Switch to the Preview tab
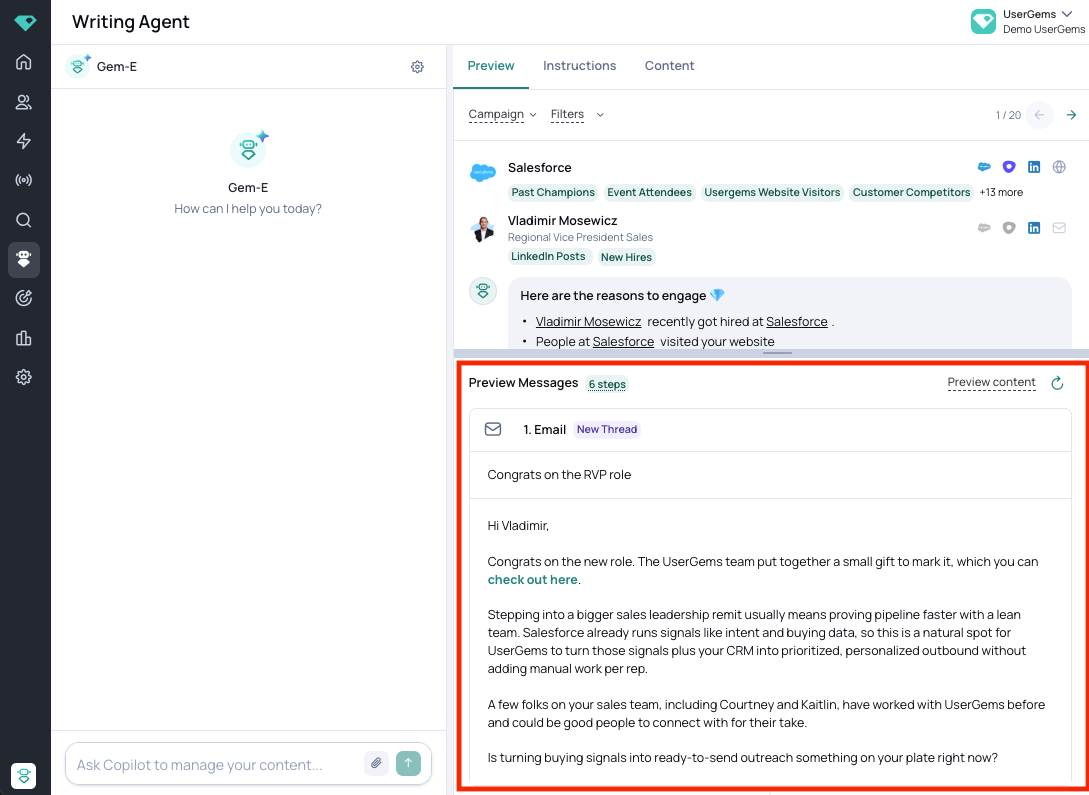This screenshot has height=795, width=1089. pyautogui.click(x=491, y=66)
